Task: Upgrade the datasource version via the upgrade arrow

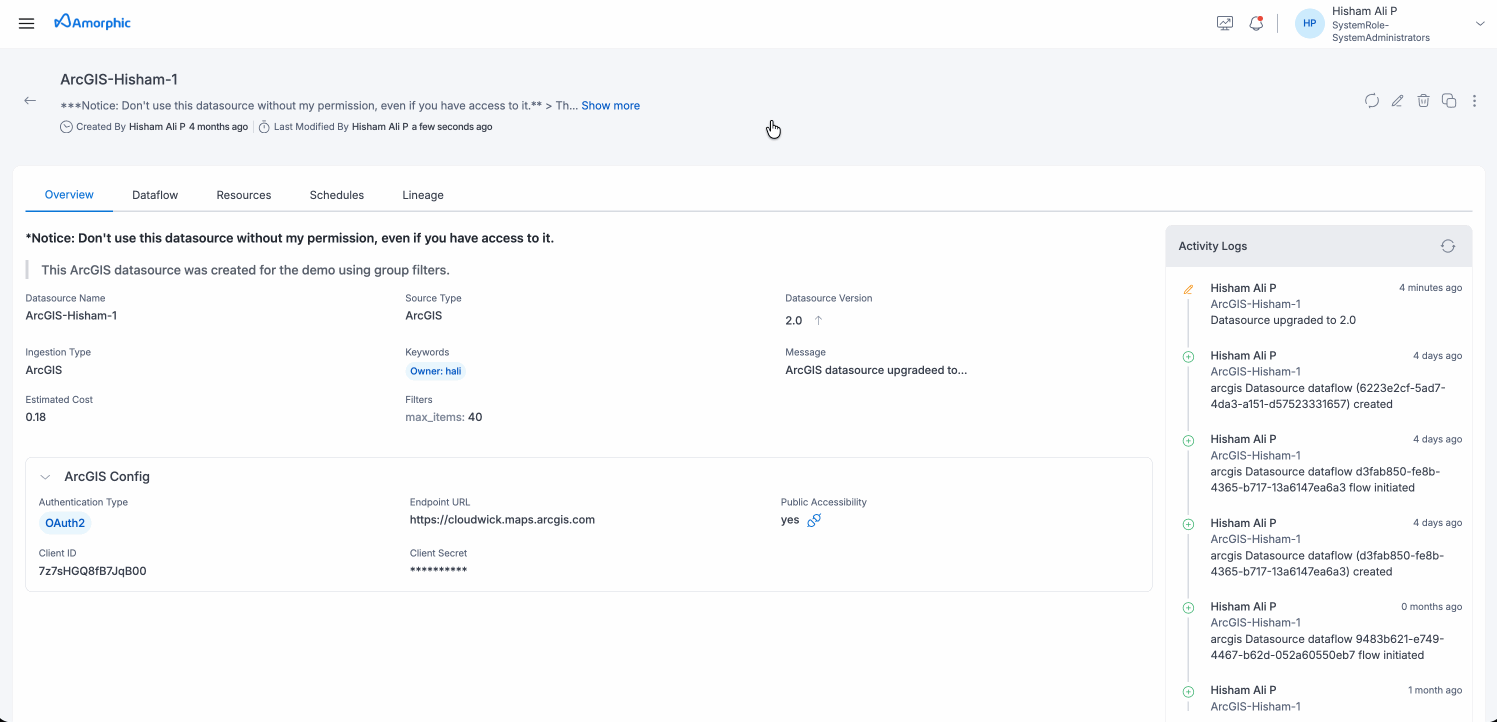Action: point(817,319)
